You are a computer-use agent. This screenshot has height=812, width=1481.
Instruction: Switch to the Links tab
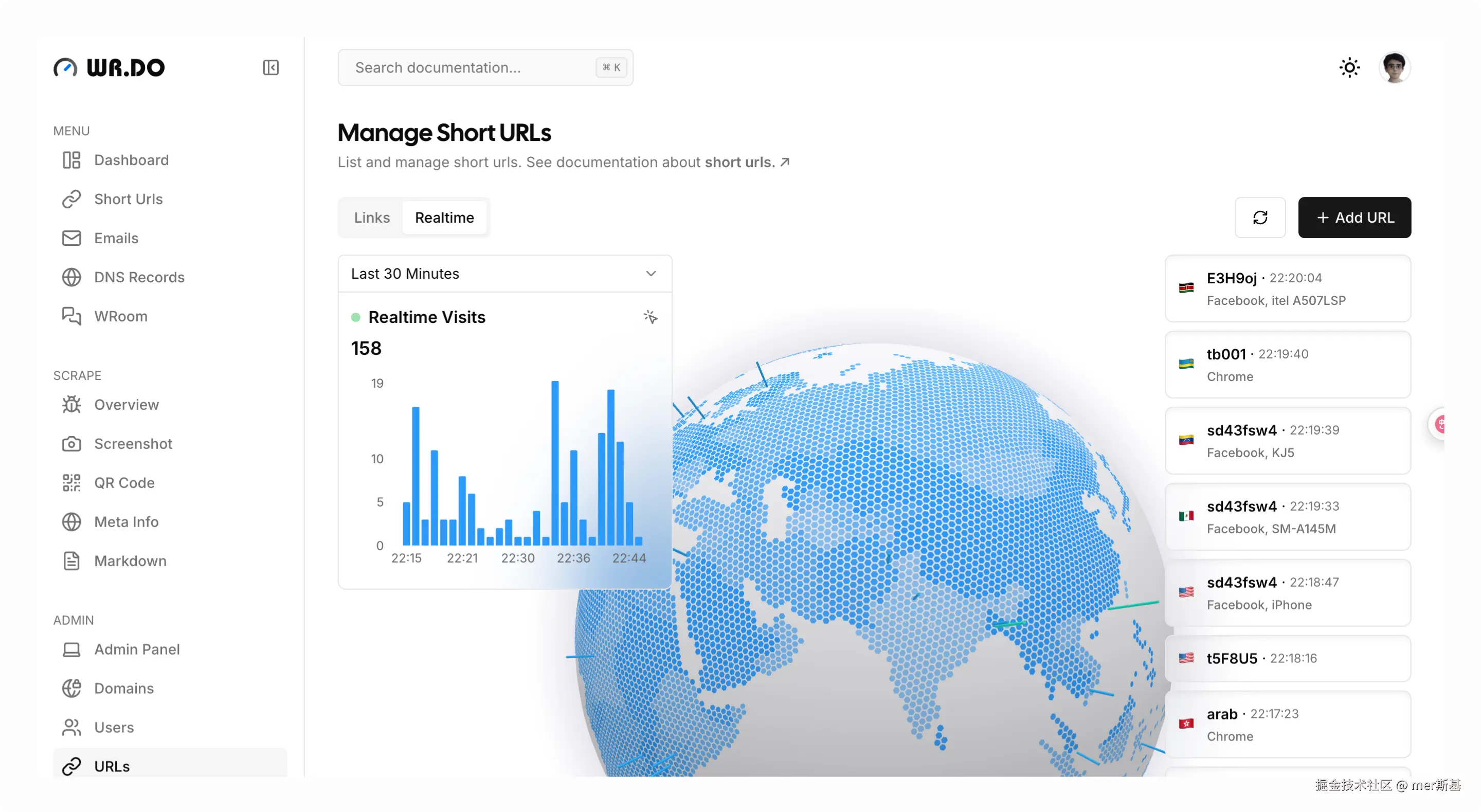371,218
